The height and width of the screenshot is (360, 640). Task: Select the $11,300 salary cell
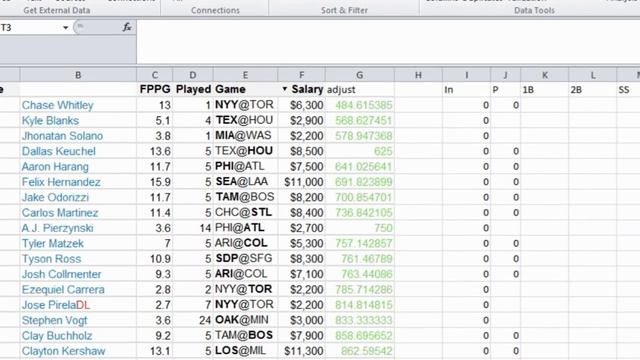pyautogui.click(x=302, y=351)
